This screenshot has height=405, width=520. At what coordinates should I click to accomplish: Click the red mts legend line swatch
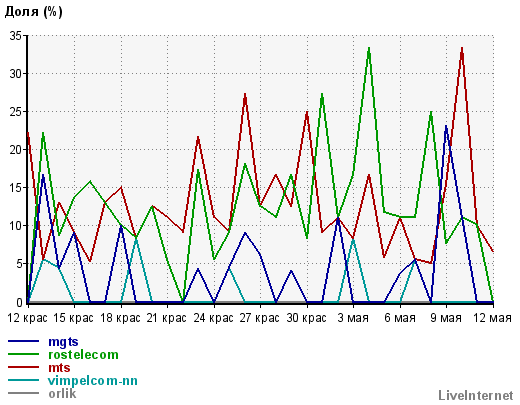pyautogui.click(x=24, y=367)
